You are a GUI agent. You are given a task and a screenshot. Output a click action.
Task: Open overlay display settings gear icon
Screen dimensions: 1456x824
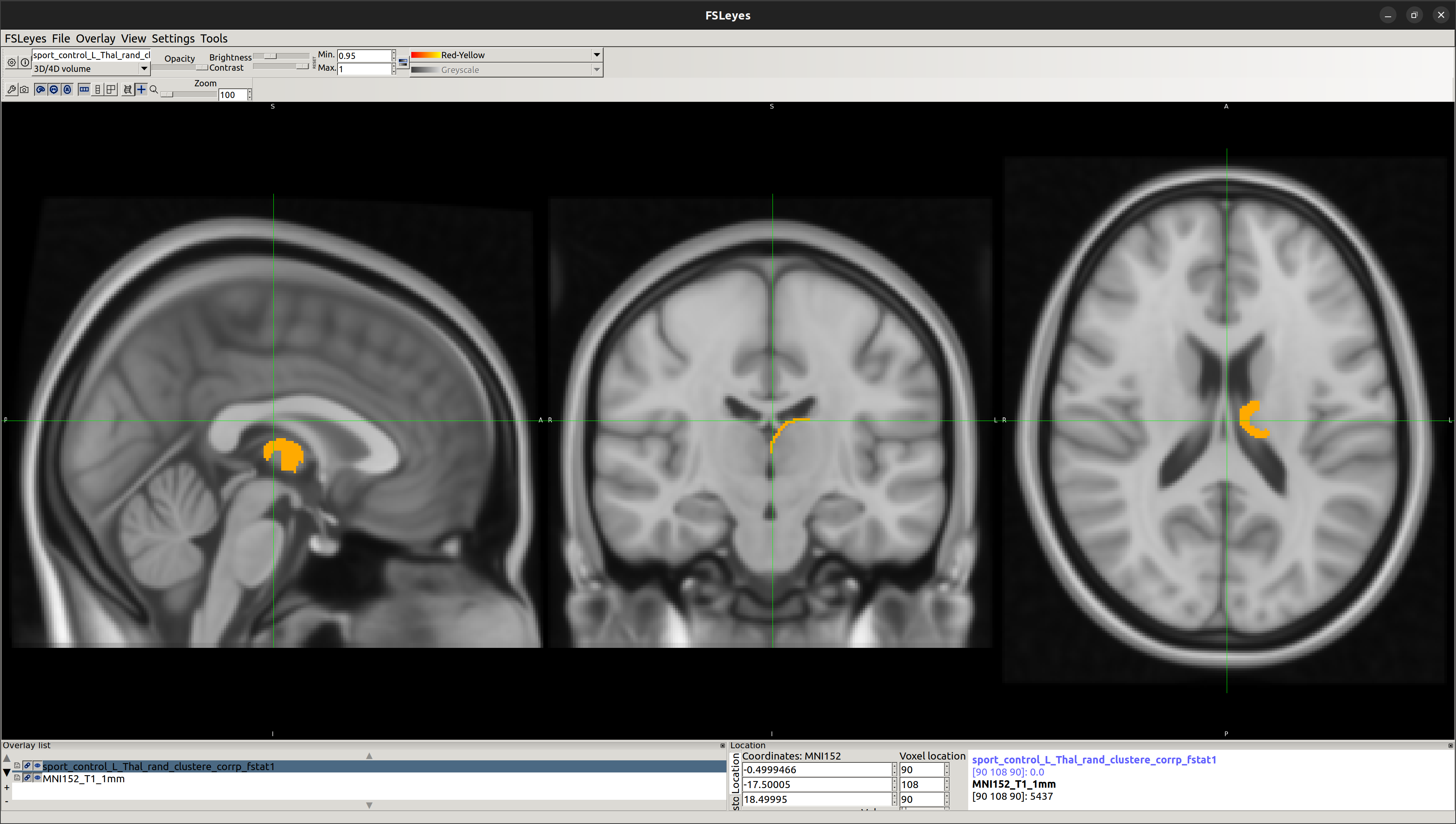(11, 62)
